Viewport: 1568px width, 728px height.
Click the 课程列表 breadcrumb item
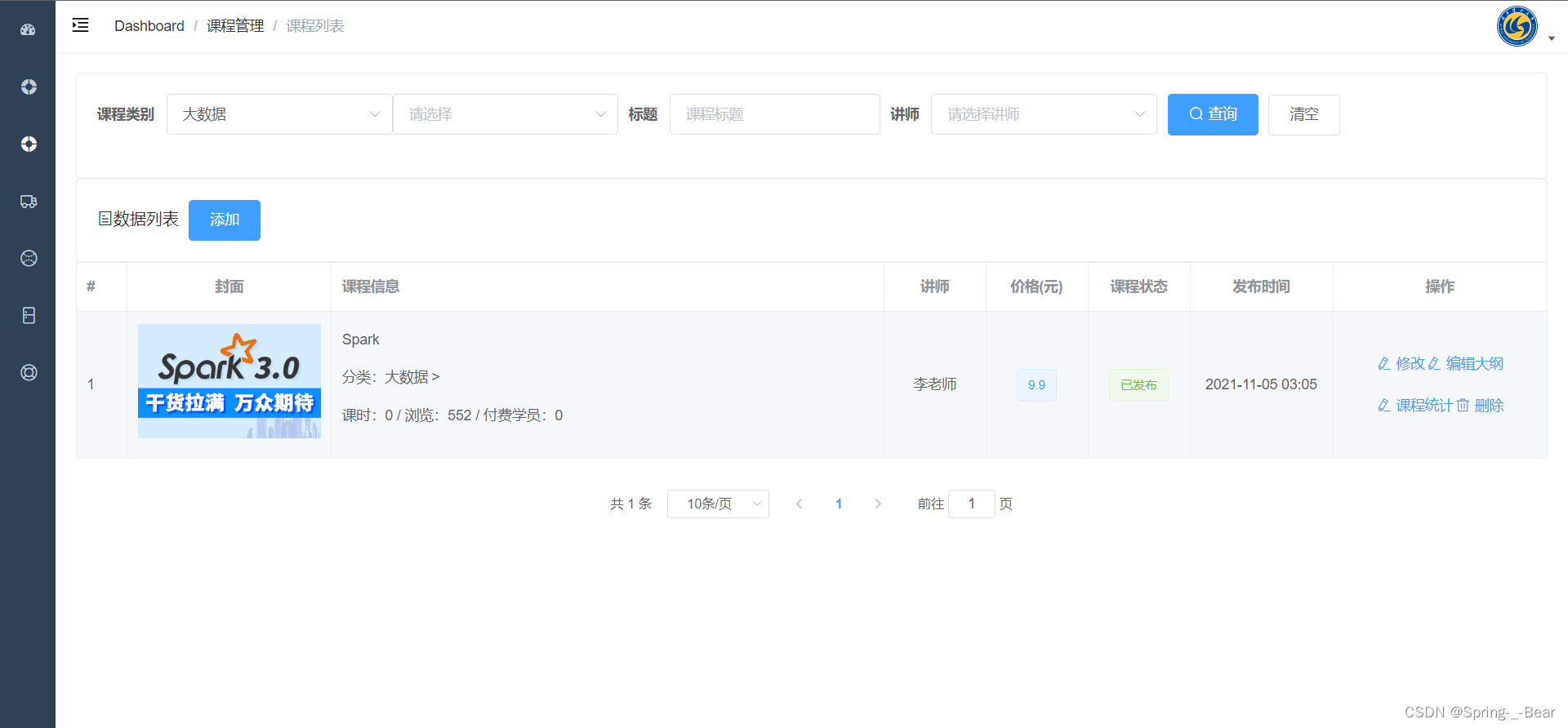[315, 26]
